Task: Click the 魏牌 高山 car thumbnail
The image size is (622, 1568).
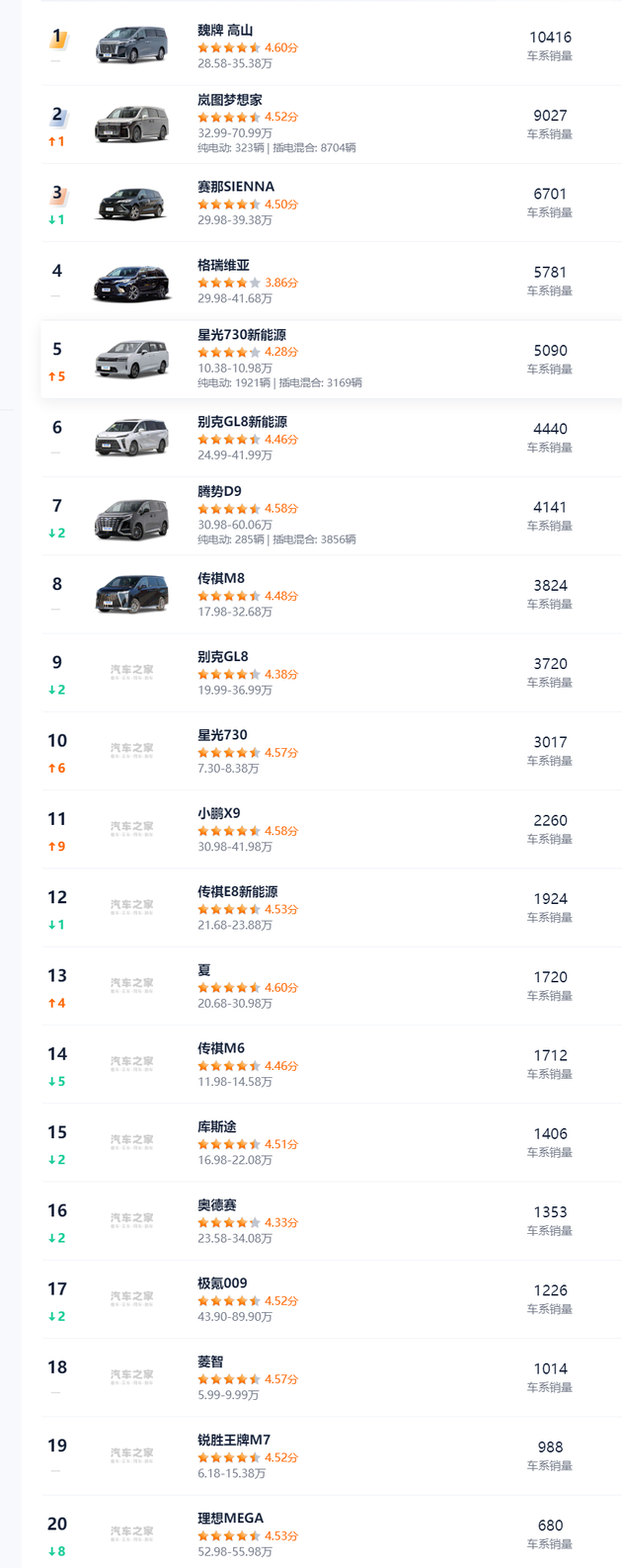Action: click(x=131, y=46)
